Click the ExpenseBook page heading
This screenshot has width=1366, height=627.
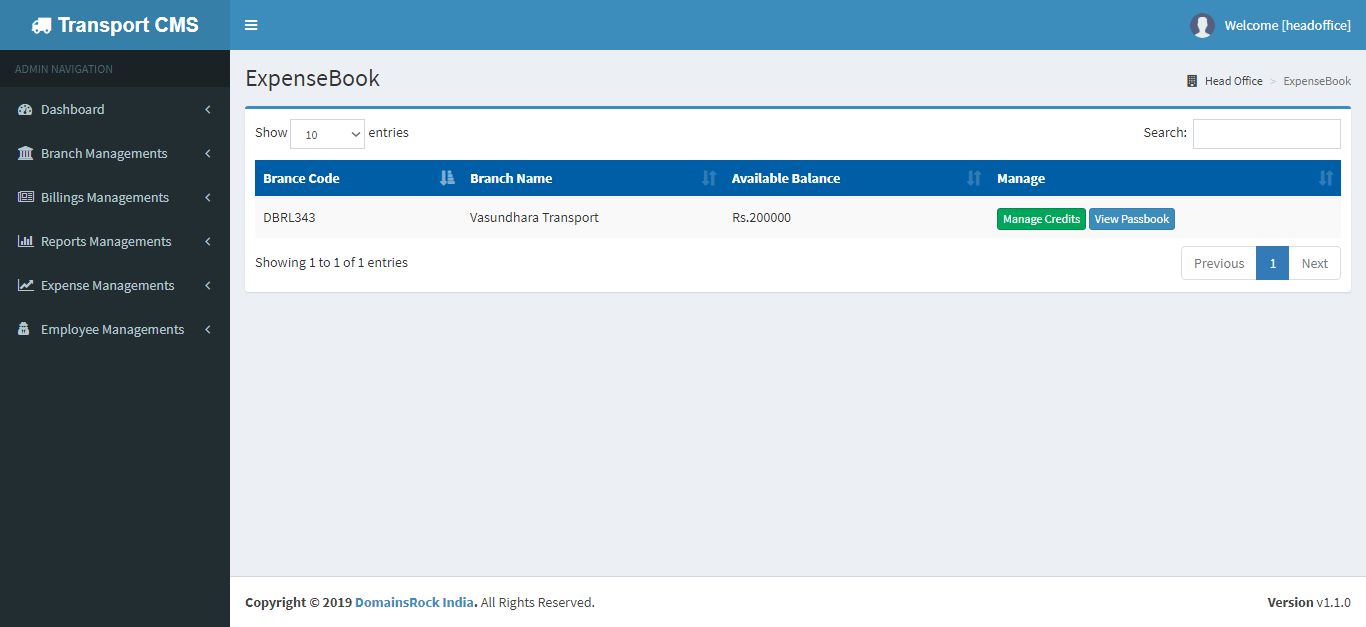tap(312, 78)
